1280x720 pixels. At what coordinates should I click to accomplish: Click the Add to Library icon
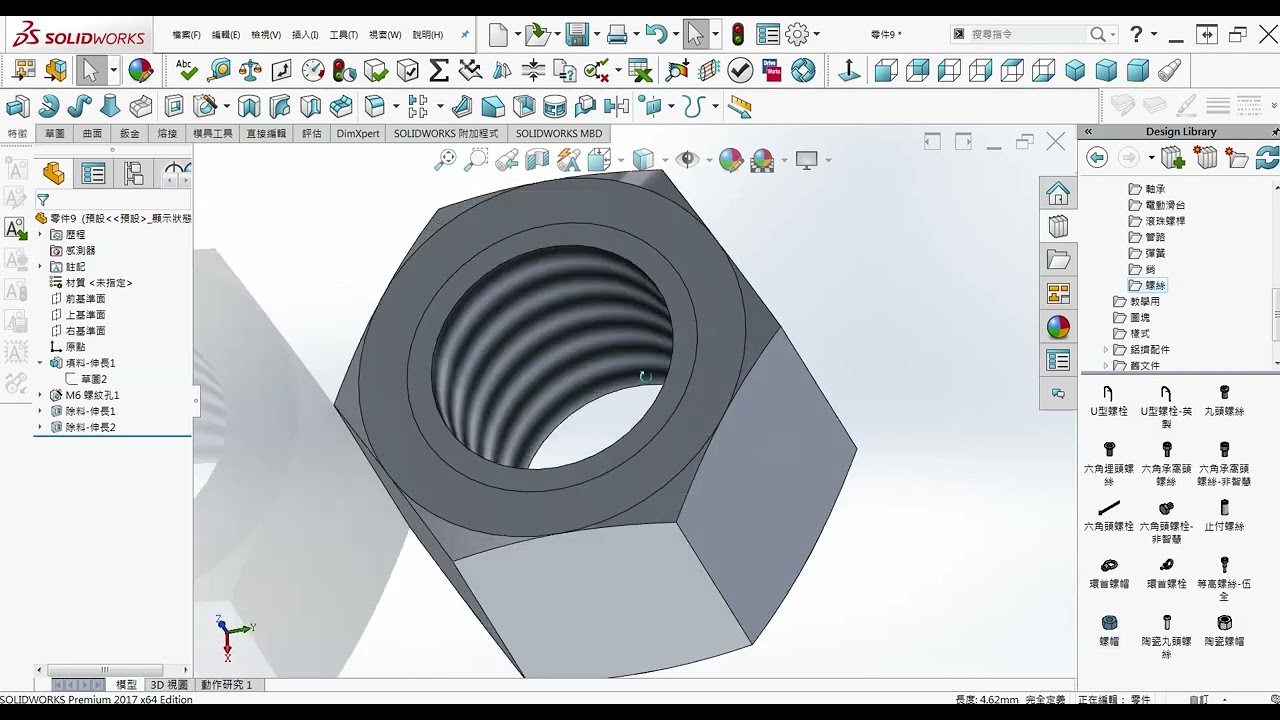point(1173,157)
